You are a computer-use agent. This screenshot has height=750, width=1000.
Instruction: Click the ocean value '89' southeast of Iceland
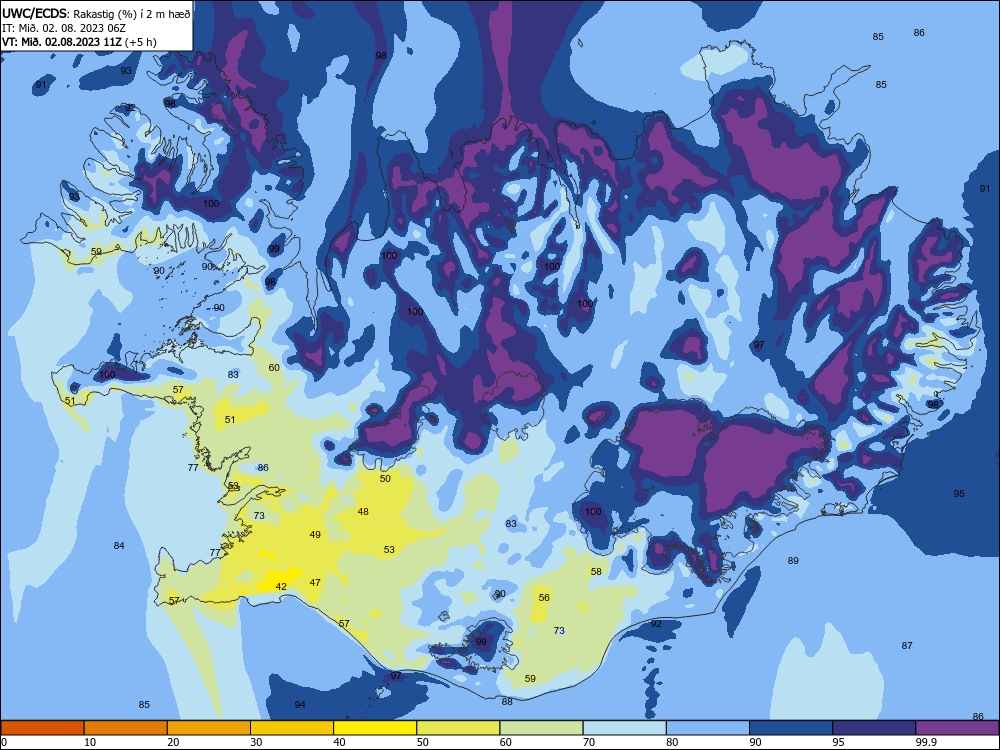pos(793,561)
